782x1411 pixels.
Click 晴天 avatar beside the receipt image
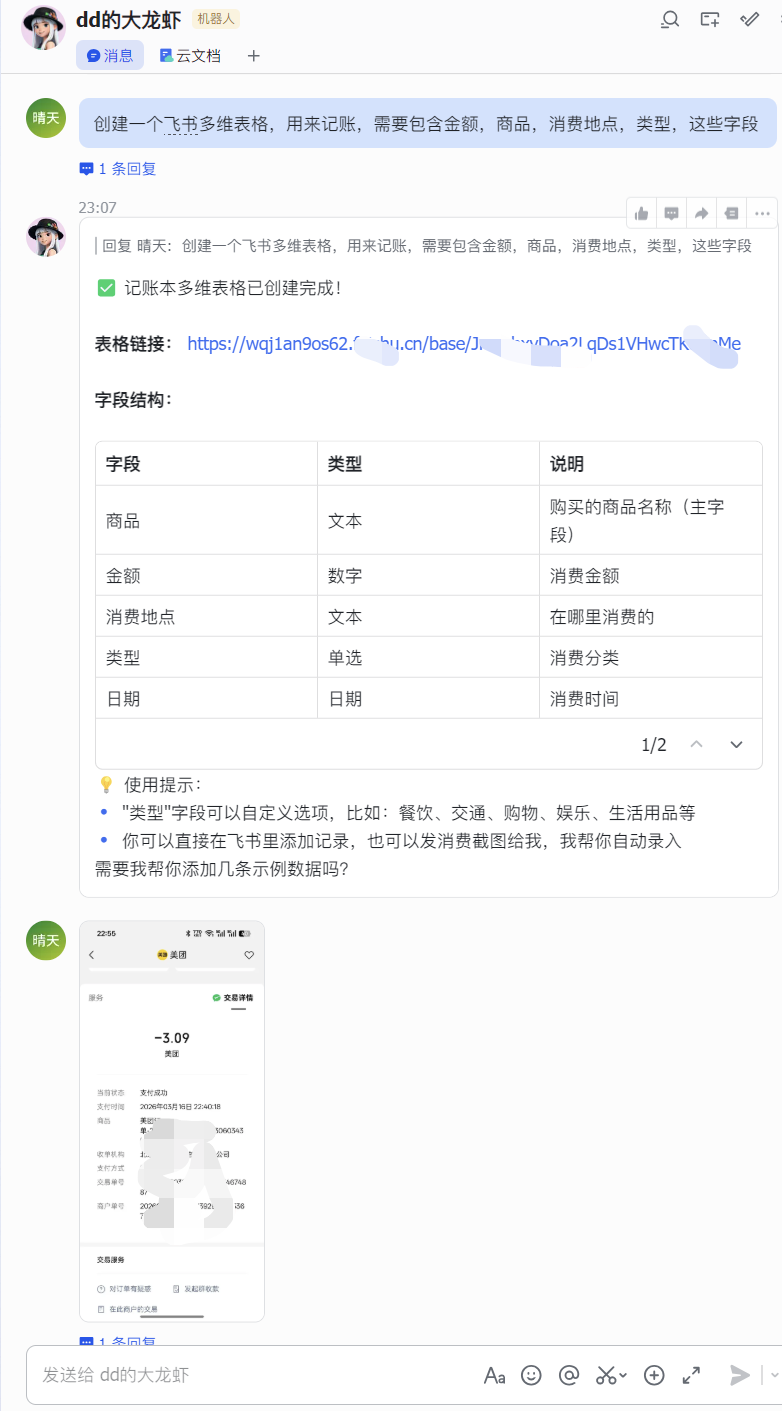pos(46,941)
